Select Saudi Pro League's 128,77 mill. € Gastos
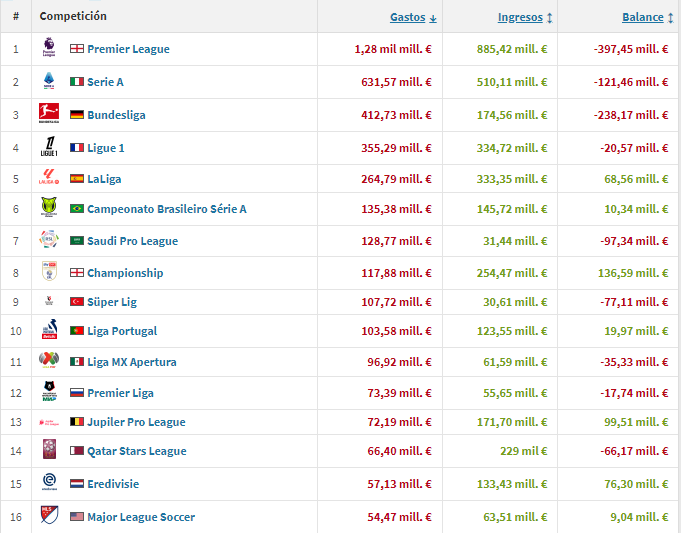This screenshot has height=533, width=681. [x=397, y=241]
